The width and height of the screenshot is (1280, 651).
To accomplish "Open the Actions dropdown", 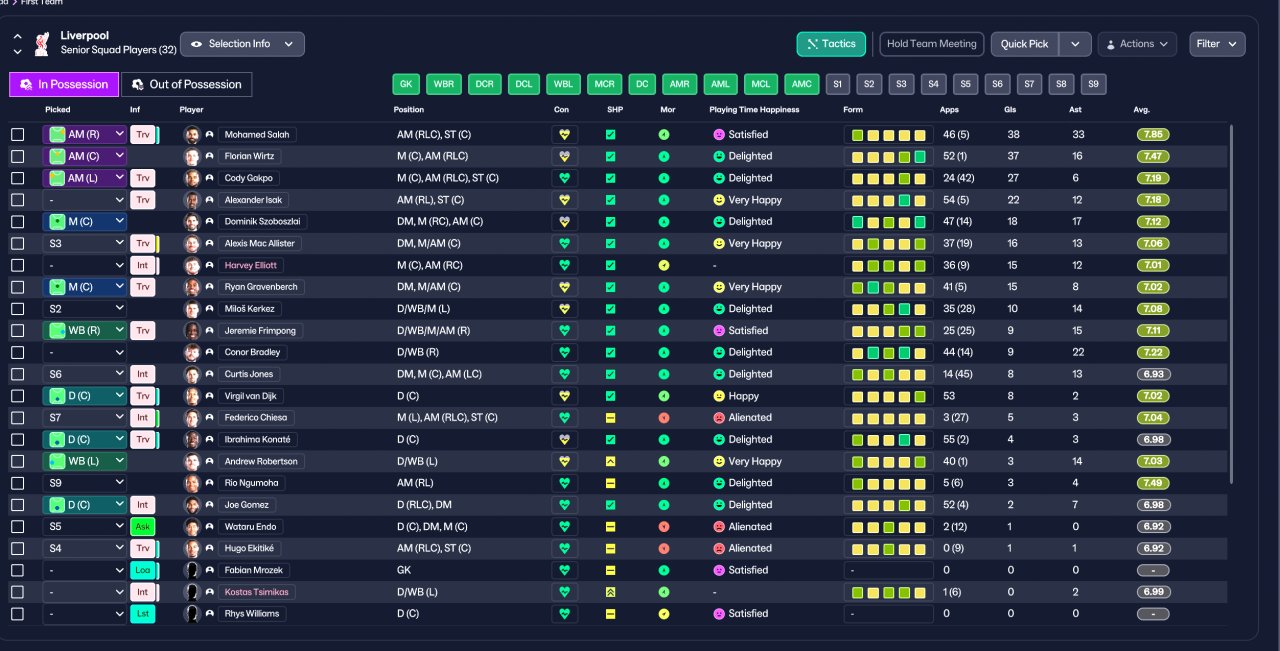I will click(x=1136, y=44).
